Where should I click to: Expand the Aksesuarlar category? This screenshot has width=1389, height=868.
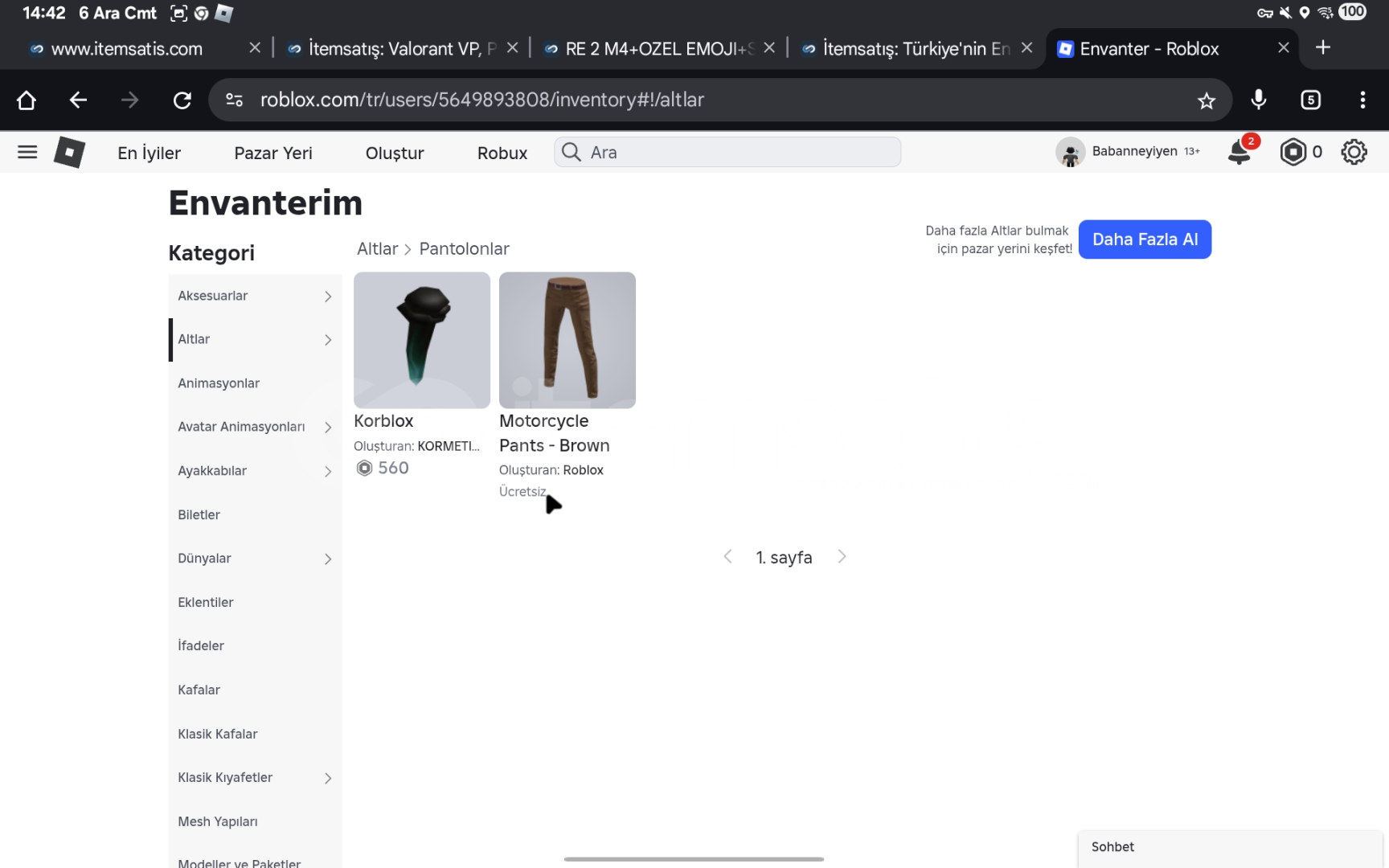(x=328, y=297)
